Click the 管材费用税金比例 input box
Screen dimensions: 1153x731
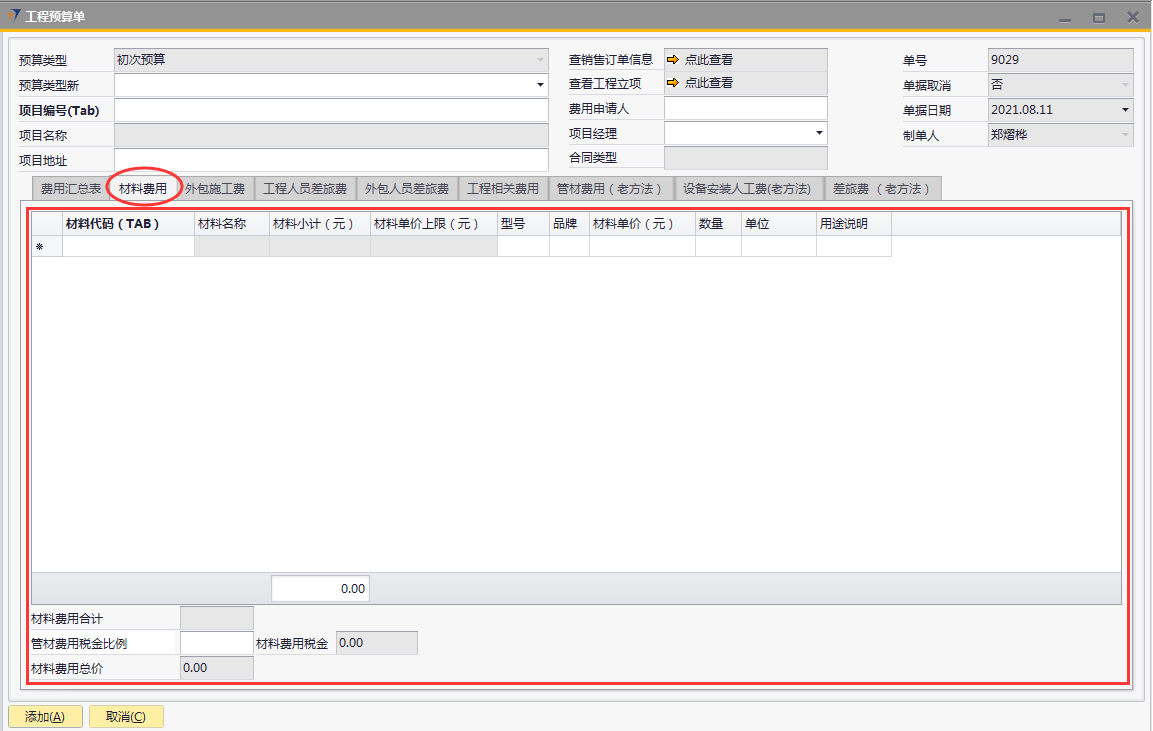tap(216, 643)
